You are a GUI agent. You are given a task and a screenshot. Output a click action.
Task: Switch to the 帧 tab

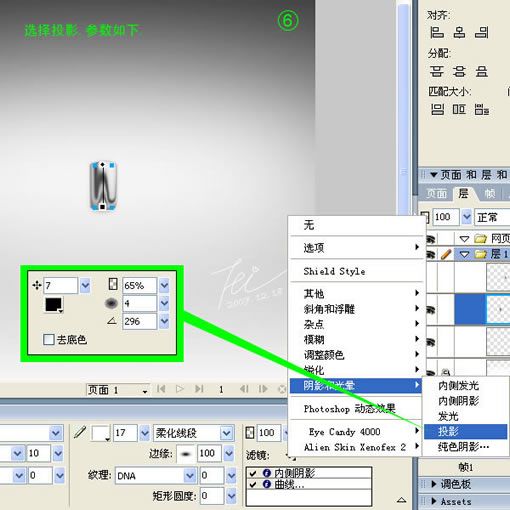coord(489,194)
